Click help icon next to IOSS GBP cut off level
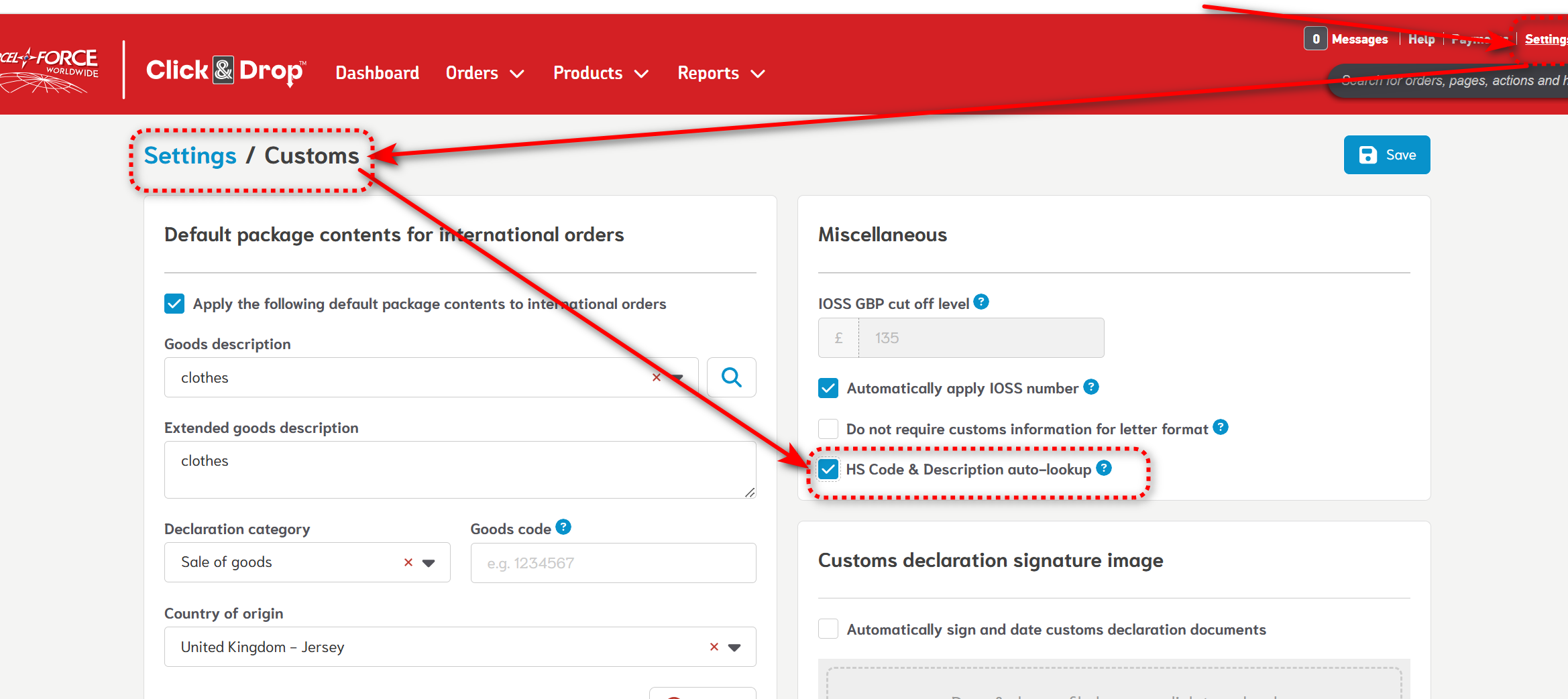 pos(981,302)
